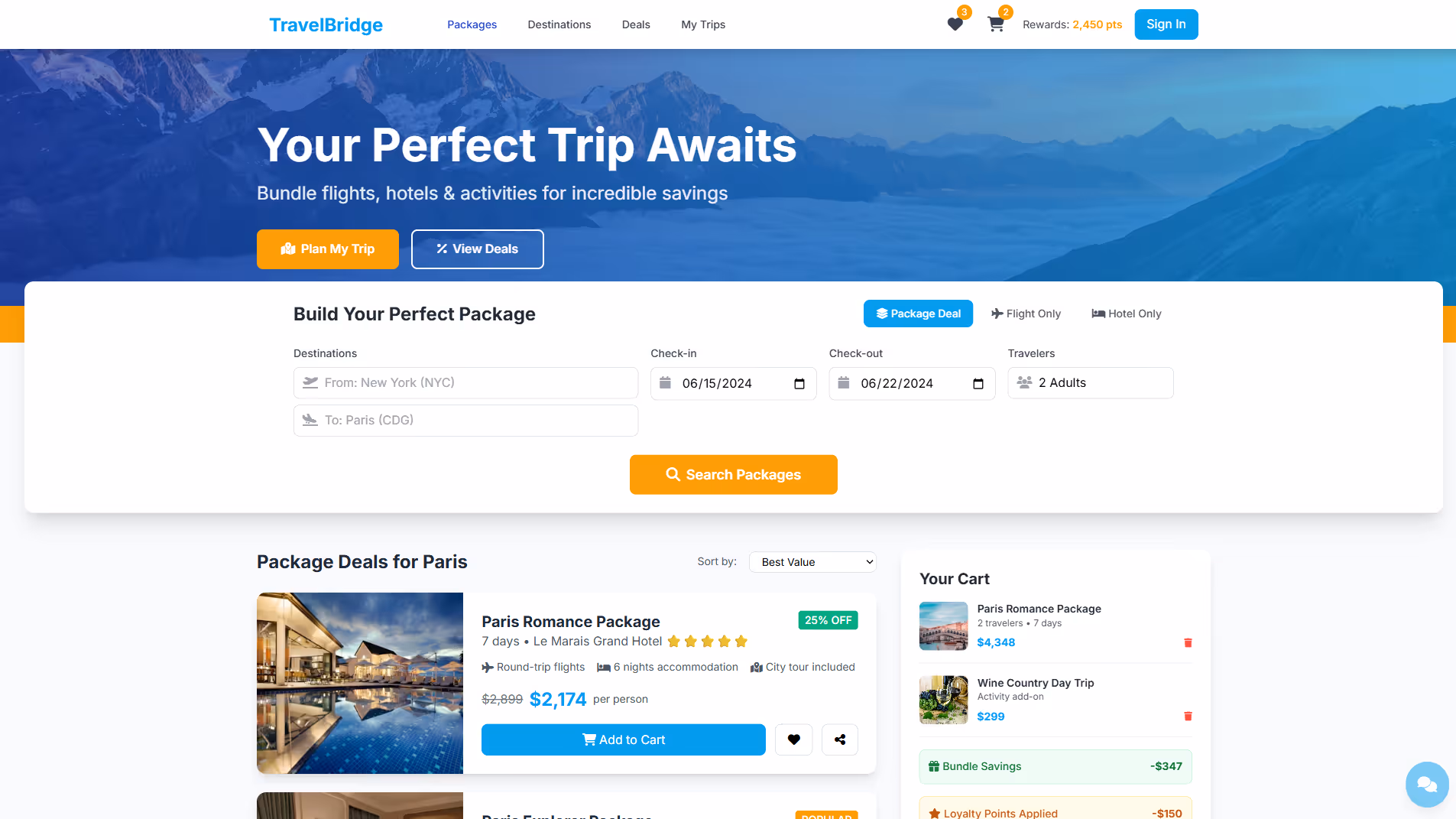Open the wishlist heart icon in header
Image resolution: width=1456 pixels, height=819 pixels.
(955, 24)
